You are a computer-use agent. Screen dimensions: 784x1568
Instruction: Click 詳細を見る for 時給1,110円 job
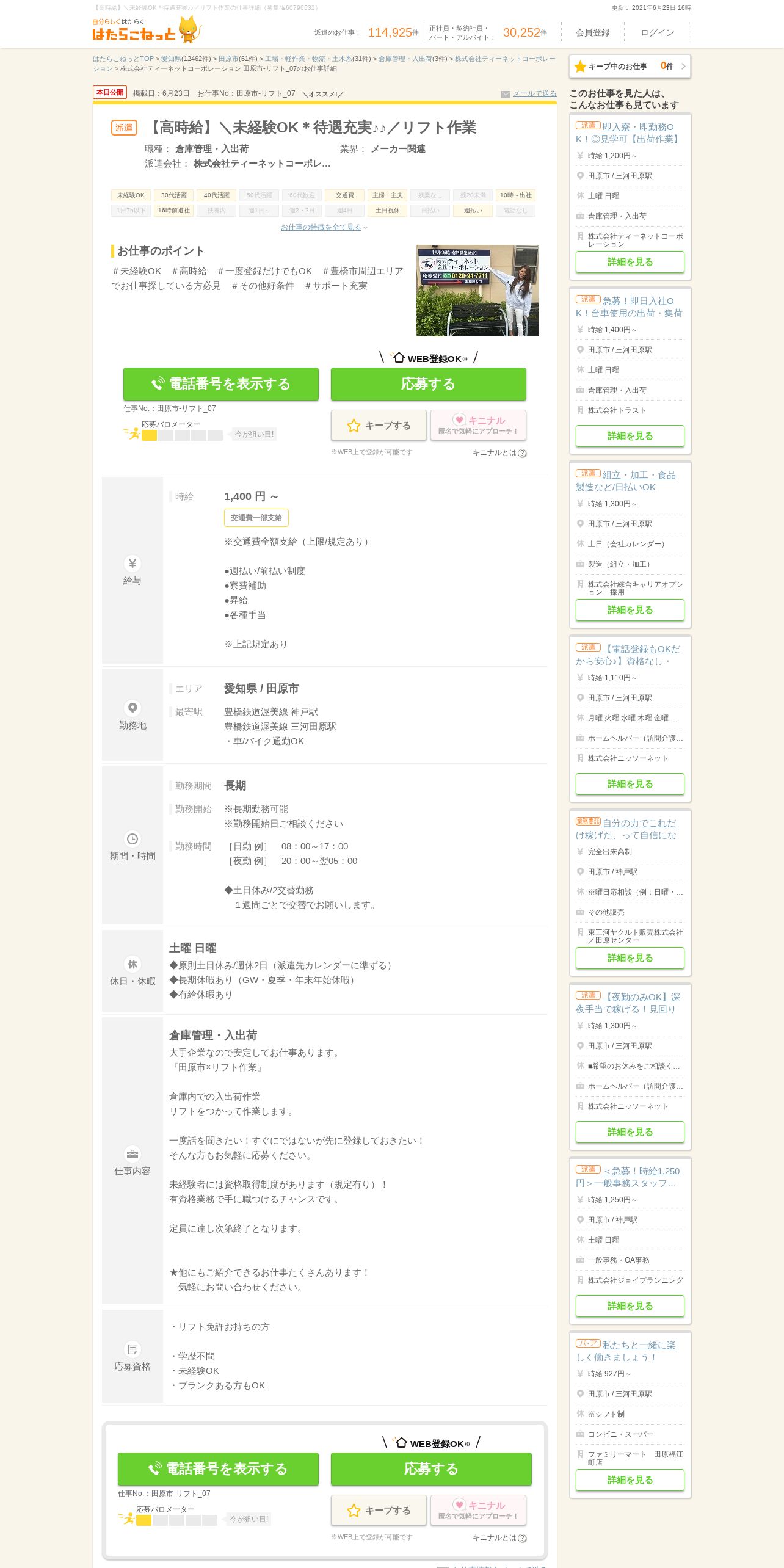(630, 784)
